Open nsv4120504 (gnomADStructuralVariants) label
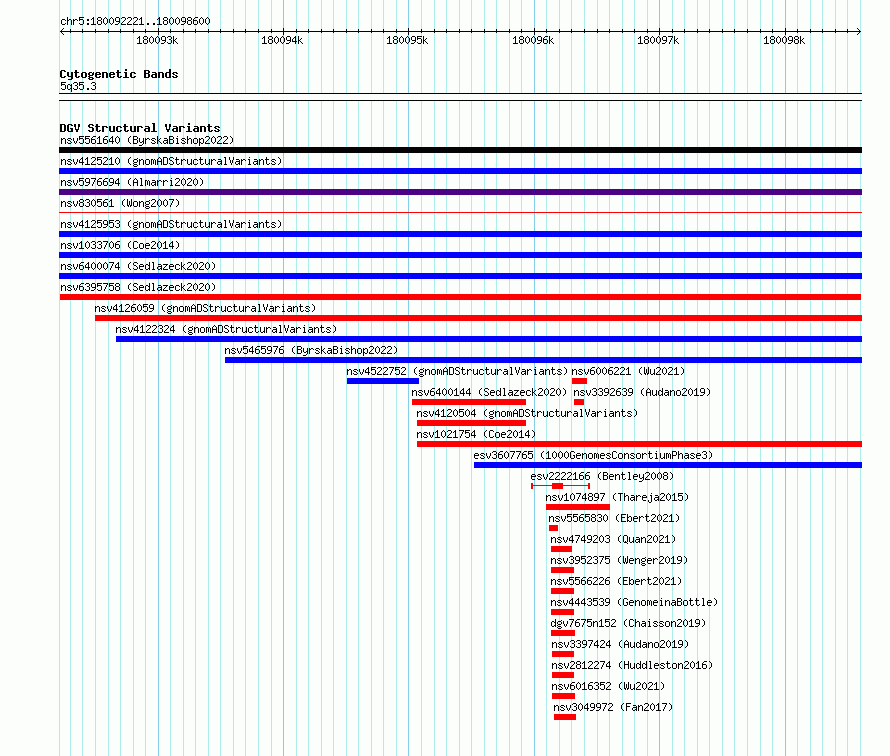The height and width of the screenshot is (756, 890). coord(527,413)
